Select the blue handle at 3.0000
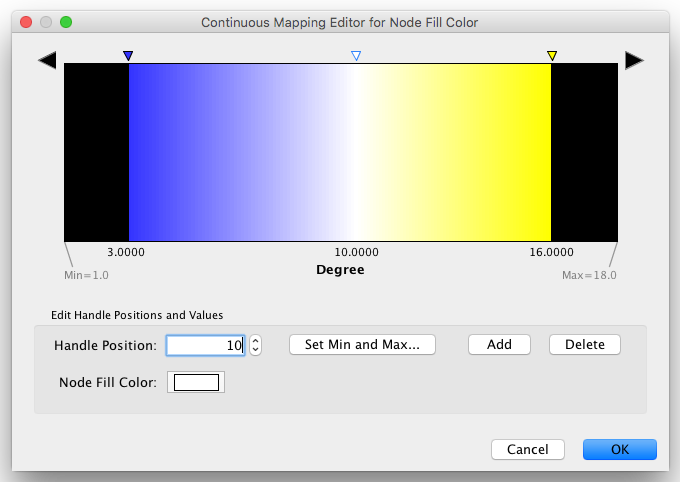The height and width of the screenshot is (482, 680). (x=127, y=56)
